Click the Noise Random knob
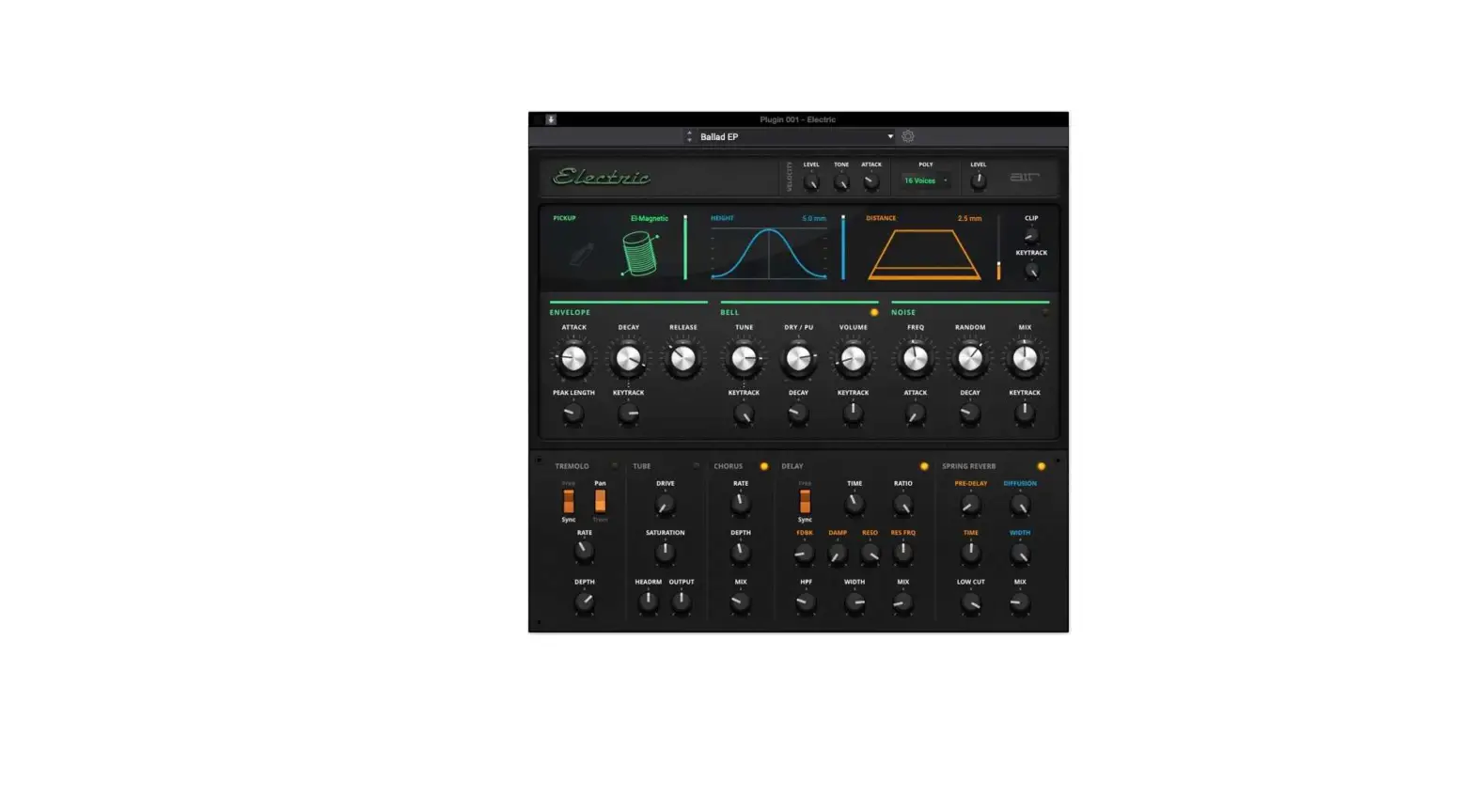 point(970,358)
